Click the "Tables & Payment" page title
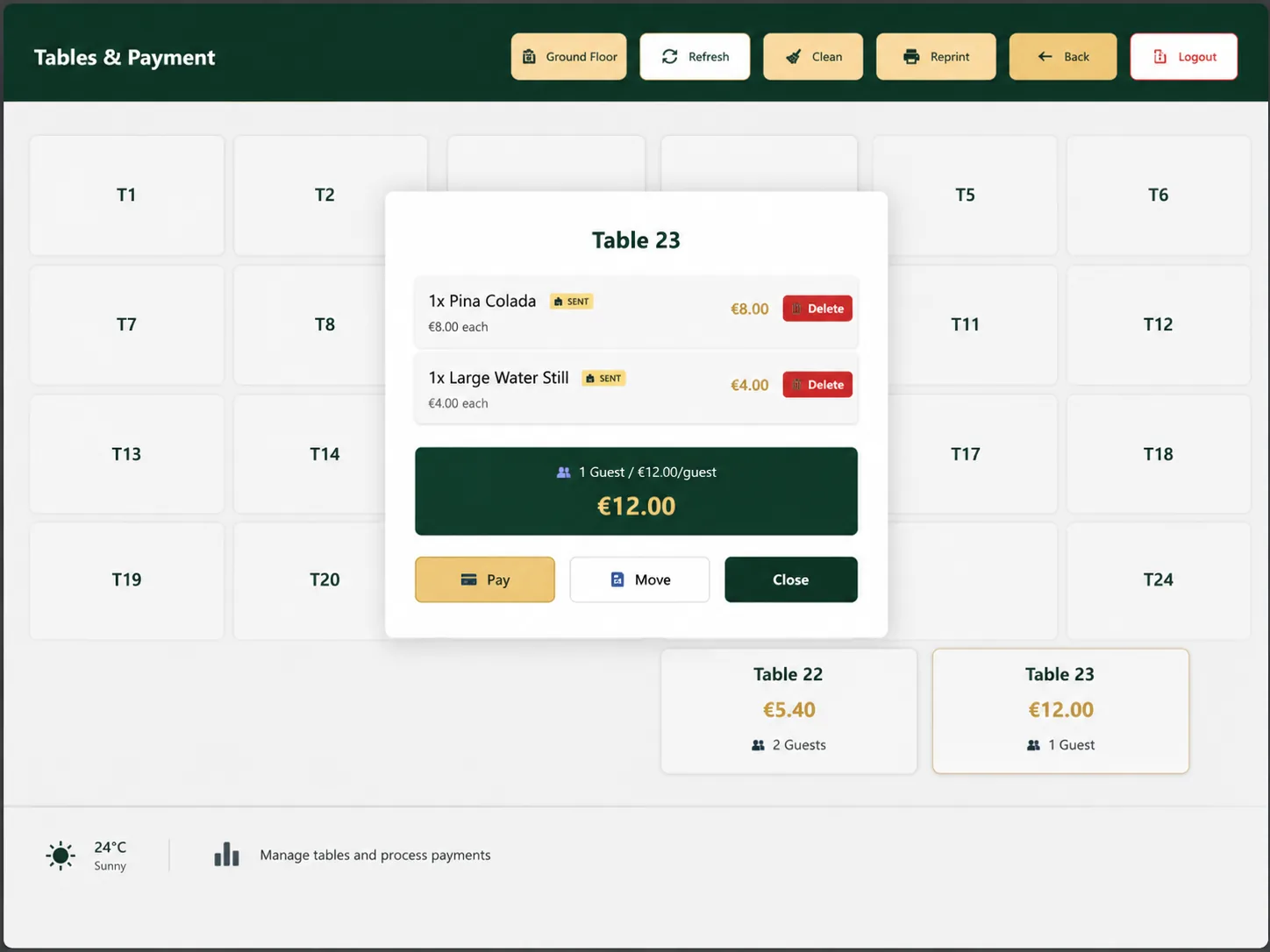The width and height of the screenshot is (1270, 952). 125,57
